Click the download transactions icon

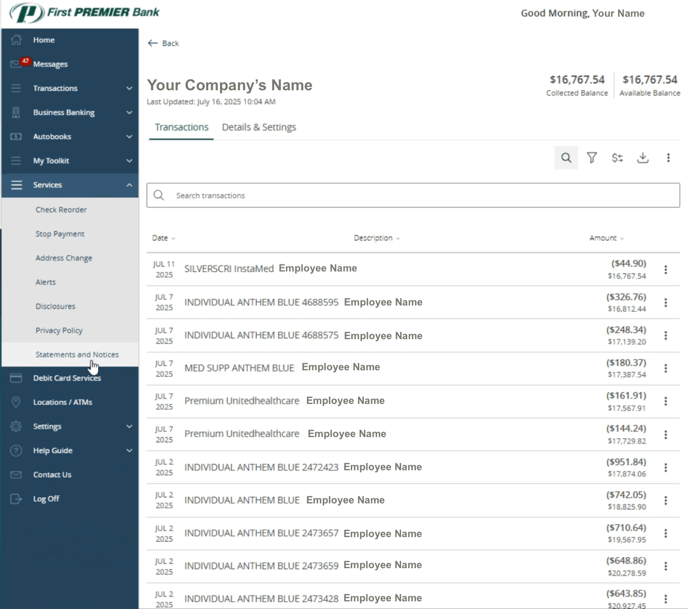pos(642,158)
